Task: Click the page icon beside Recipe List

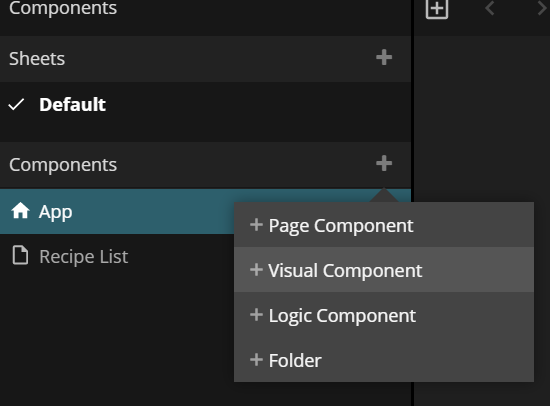Action: 20,255
